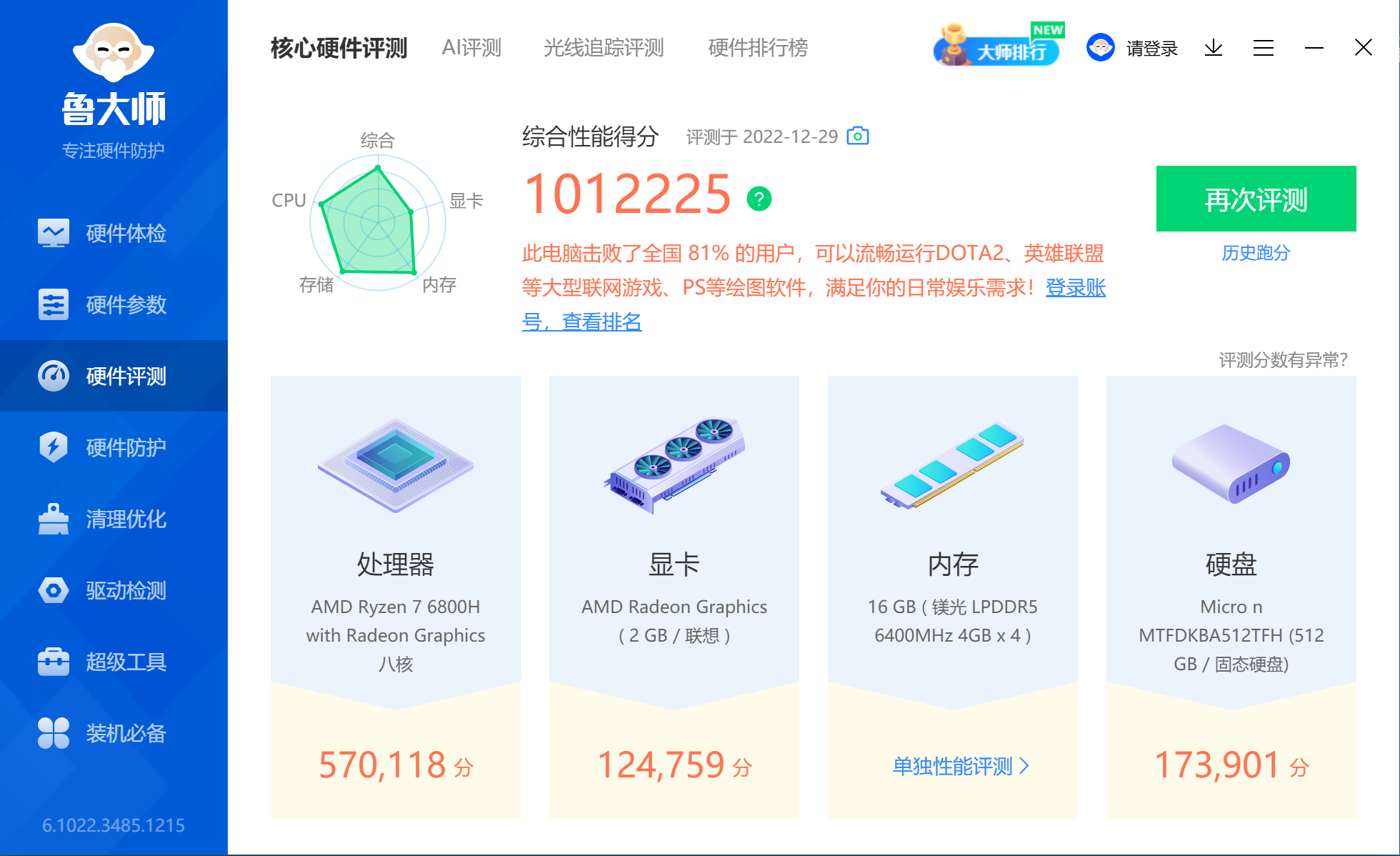Click the 显卡 card title

(674, 564)
